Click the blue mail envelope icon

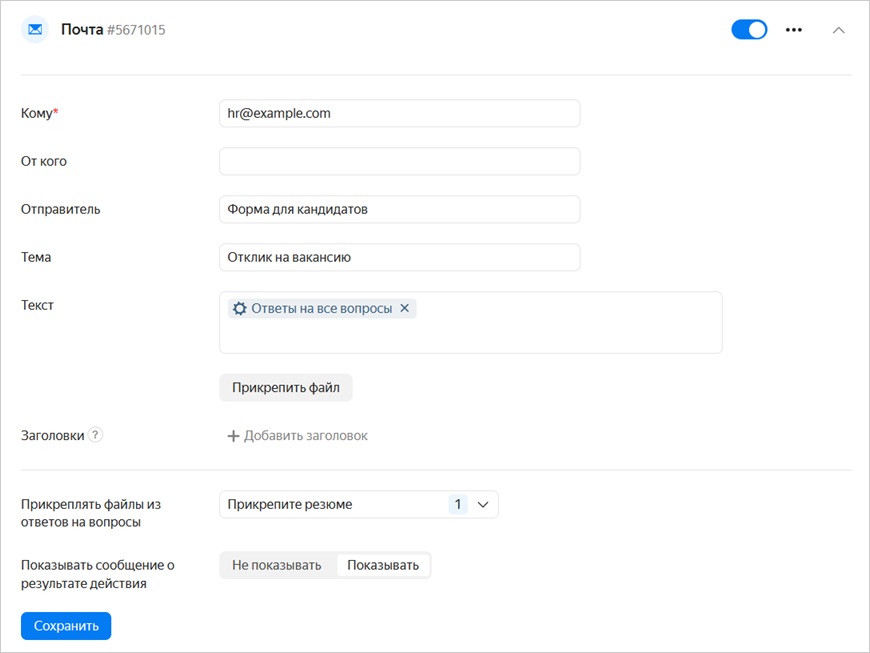tap(35, 30)
